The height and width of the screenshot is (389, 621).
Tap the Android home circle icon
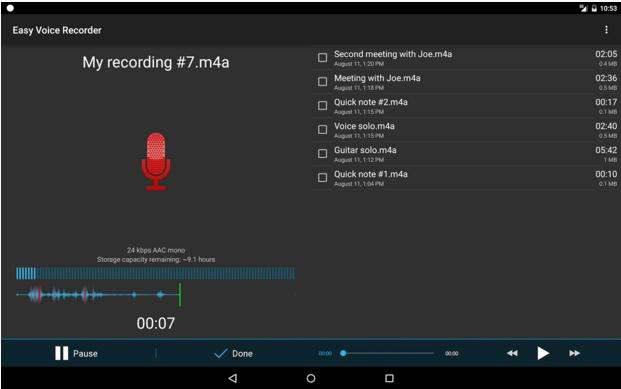click(311, 378)
